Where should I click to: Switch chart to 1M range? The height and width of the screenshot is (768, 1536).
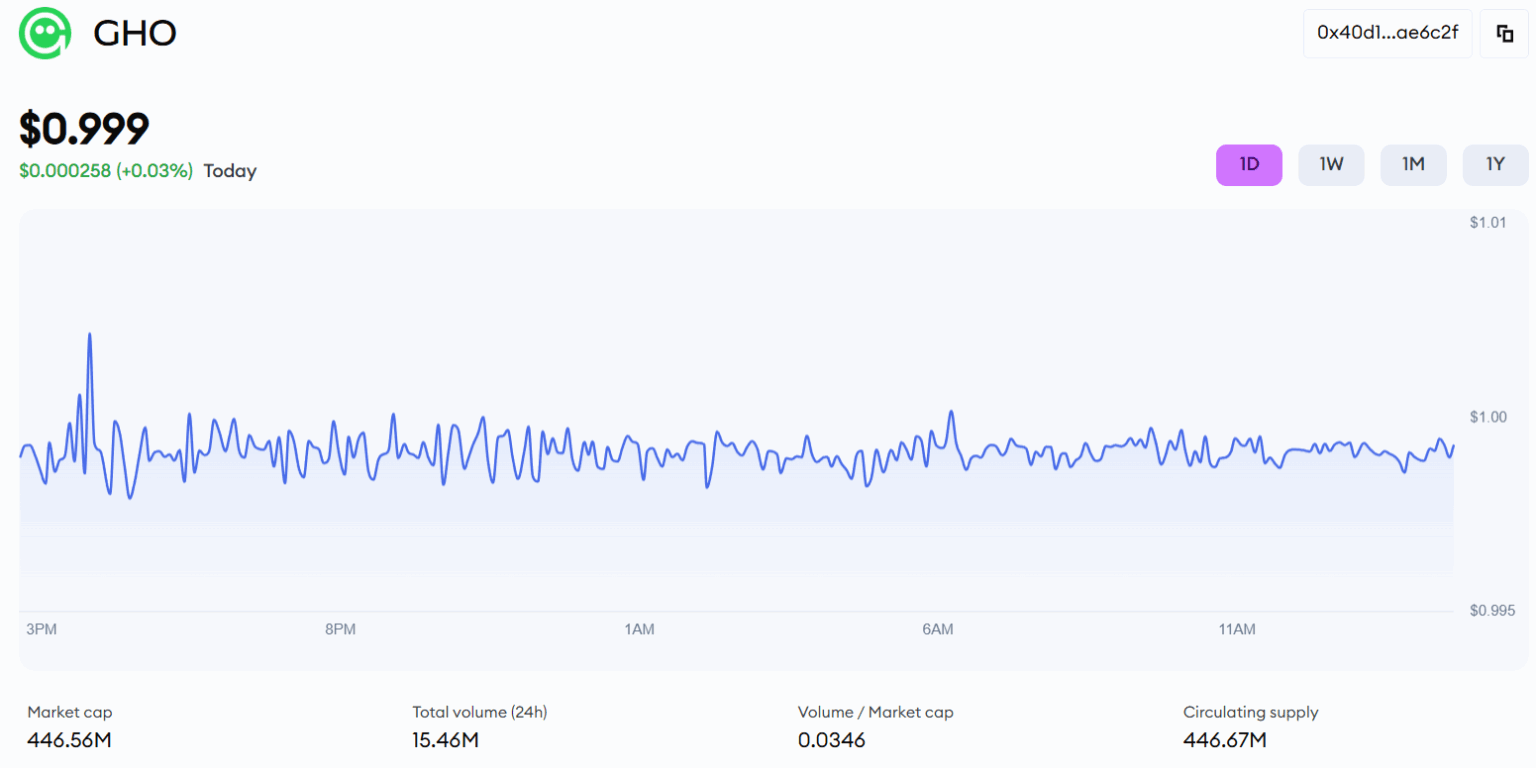(x=1413, y=165)
